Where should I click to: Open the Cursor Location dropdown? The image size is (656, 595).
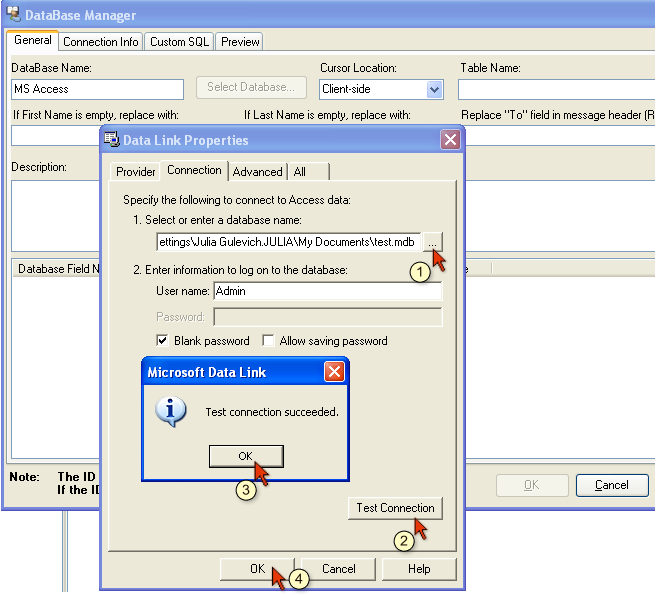(434, 90)
